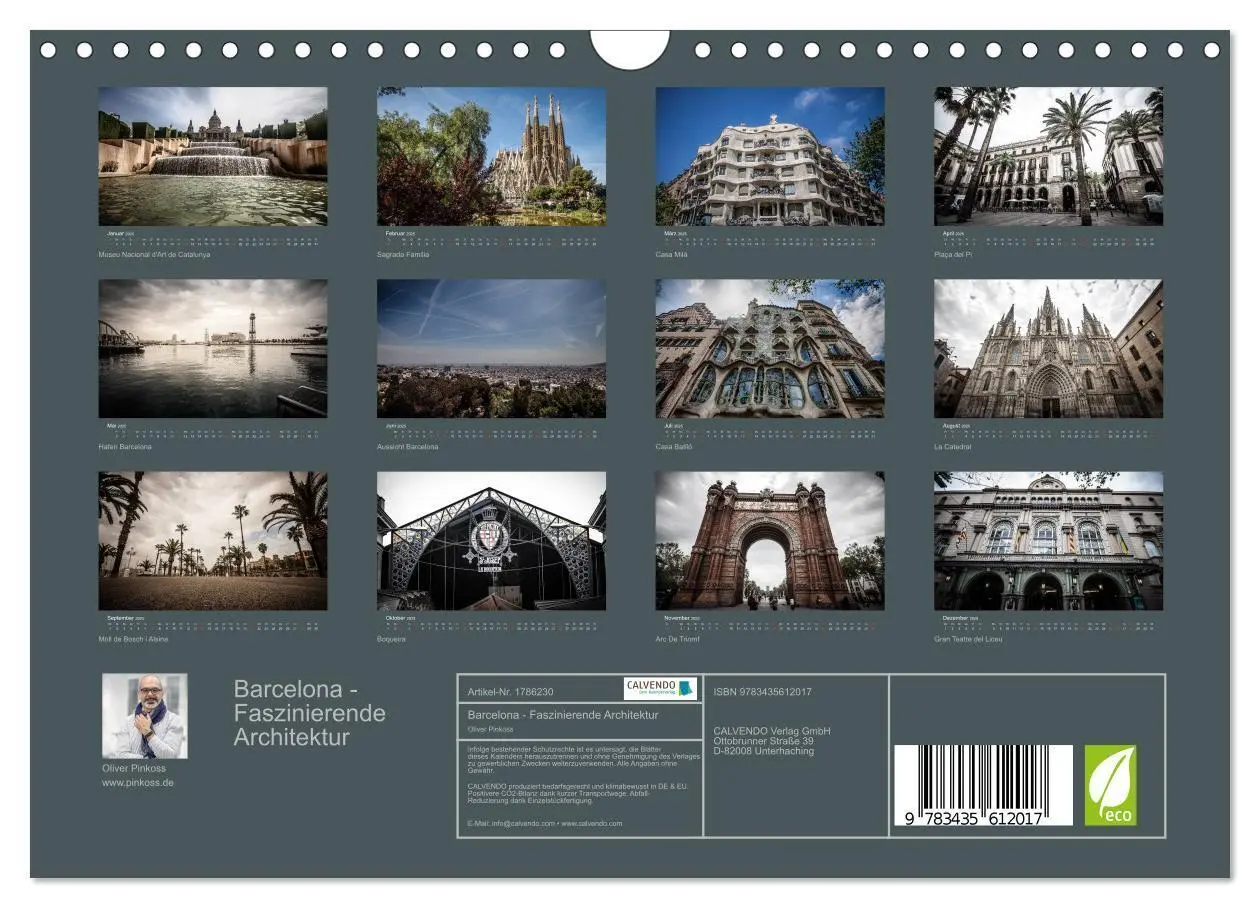Click the 'Boqueria' caption
This screenshot has width=1260, height=908.
coord(391,639)
